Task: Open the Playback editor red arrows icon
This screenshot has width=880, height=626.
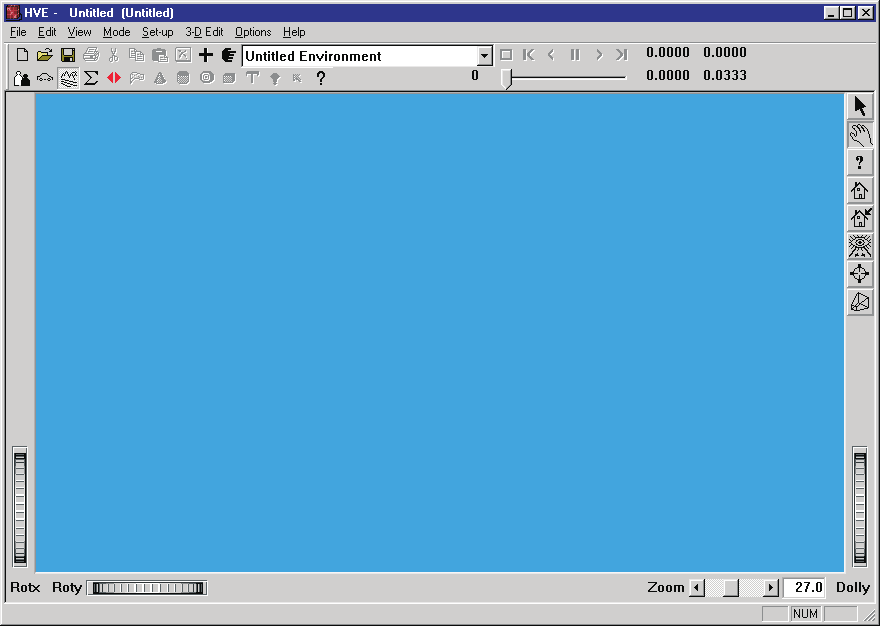Action: 114,78
